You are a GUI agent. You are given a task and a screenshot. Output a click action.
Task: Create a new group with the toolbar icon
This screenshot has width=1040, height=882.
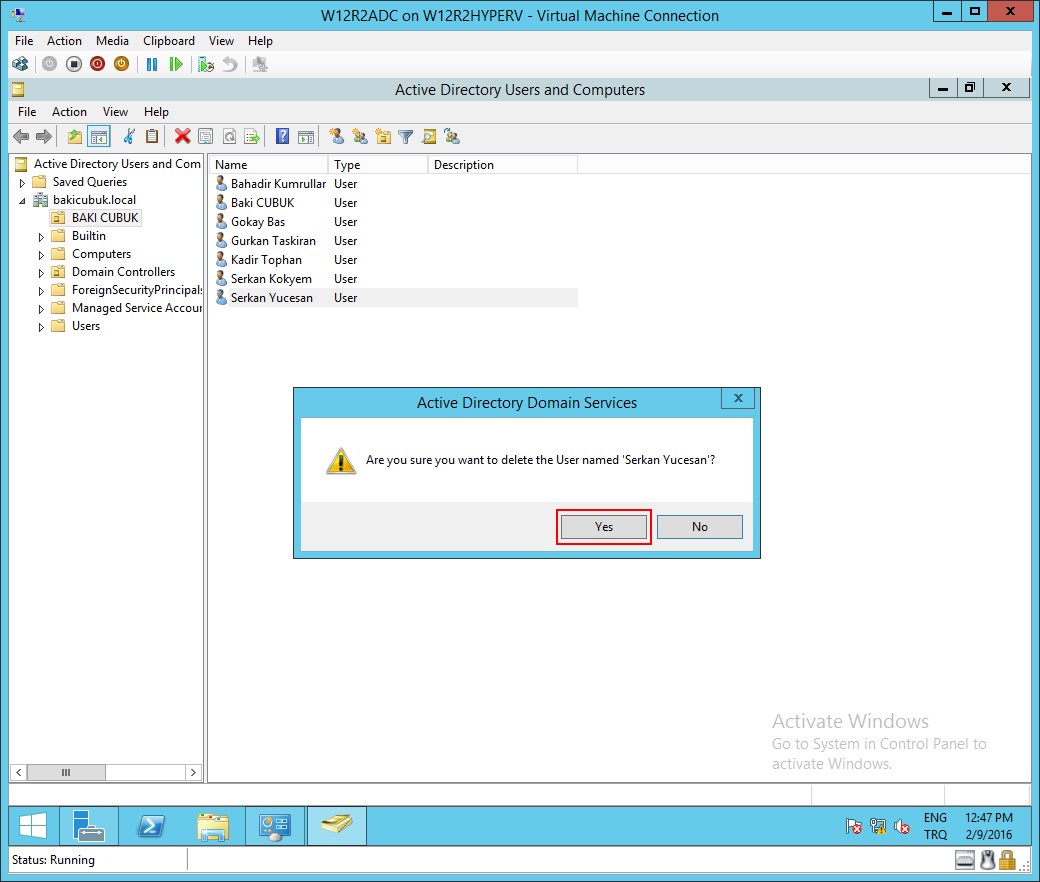tap(360, 137)
